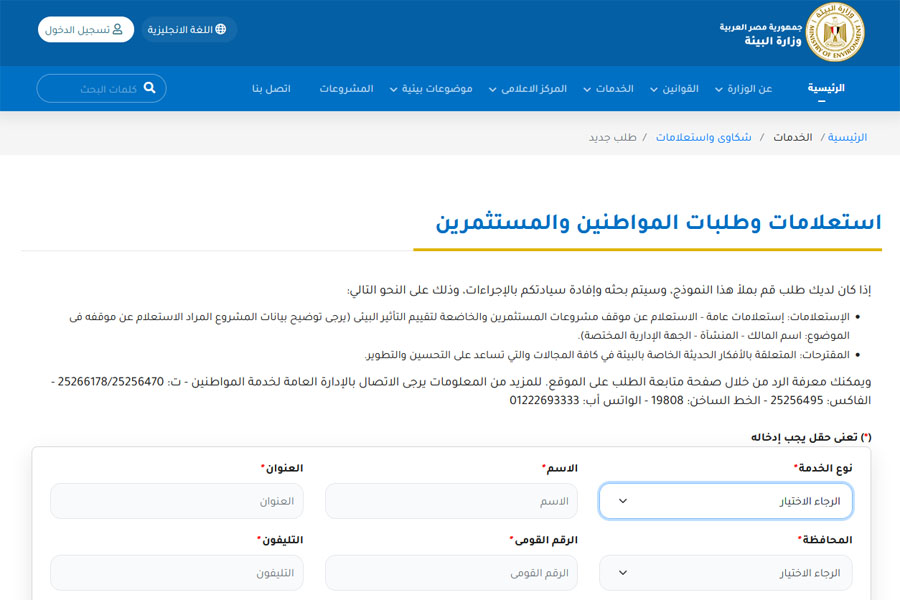Viewport: 900px width, 600px height.
Task: Expand the عن الوزارة menu
Action: click(x=744, y=89)
